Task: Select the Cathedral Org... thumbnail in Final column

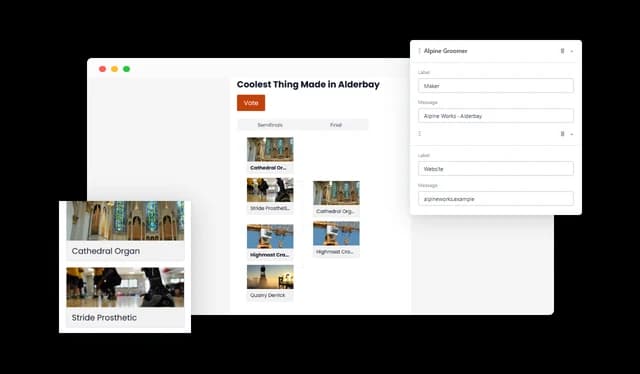Action: coord(336,193)
